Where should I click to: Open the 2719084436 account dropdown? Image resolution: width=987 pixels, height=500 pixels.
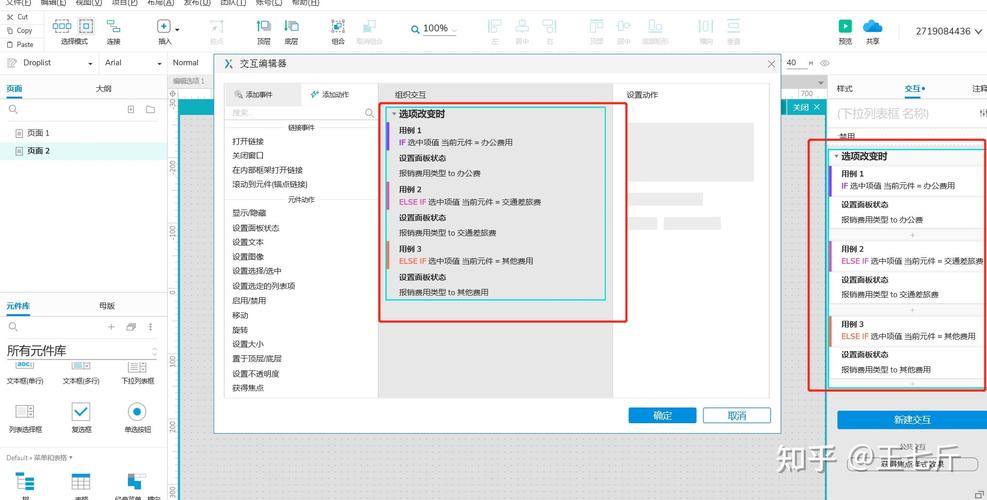coord(948,31)
